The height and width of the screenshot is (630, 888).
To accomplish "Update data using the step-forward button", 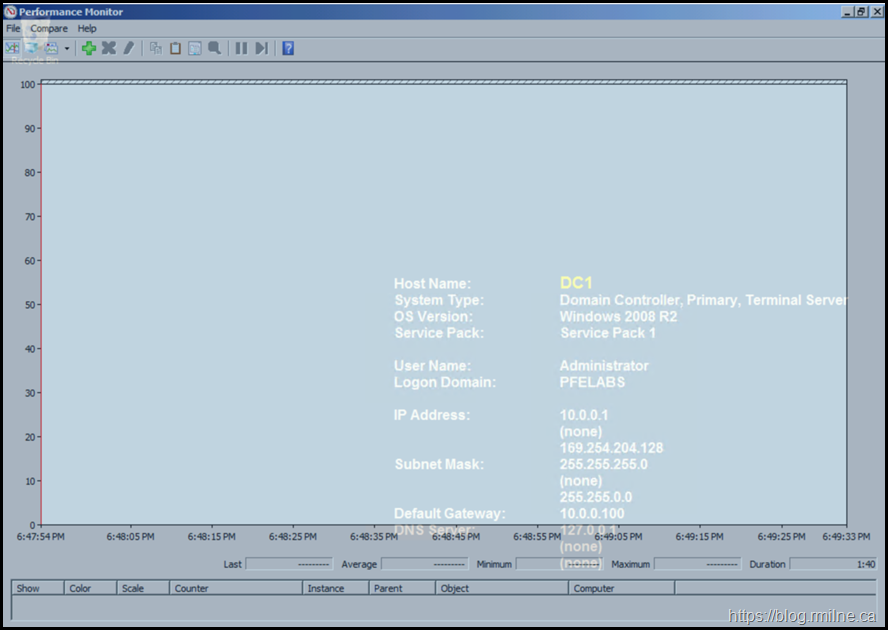I will (x=261, y=48).
